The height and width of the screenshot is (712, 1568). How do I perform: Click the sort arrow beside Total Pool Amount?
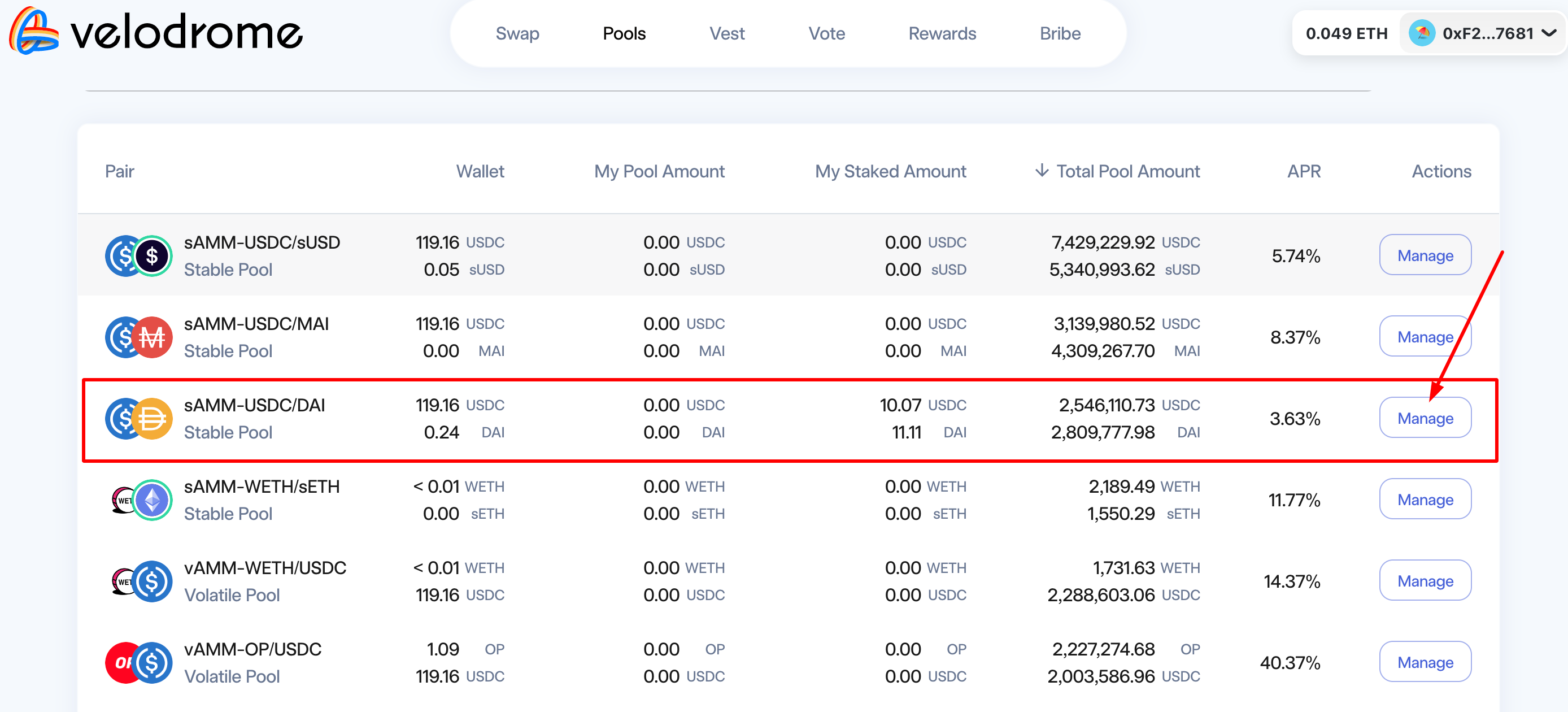click(1042, 171)
